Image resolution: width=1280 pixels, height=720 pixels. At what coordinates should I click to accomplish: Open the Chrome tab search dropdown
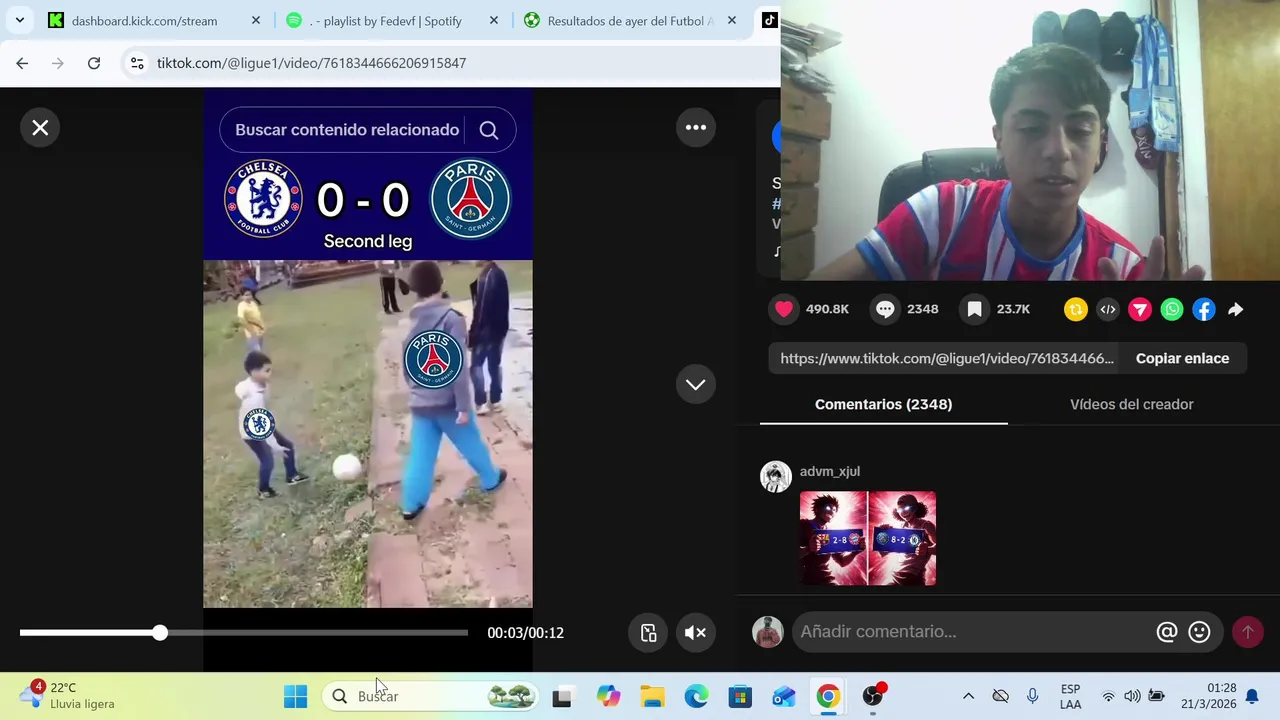coord(19,20)
